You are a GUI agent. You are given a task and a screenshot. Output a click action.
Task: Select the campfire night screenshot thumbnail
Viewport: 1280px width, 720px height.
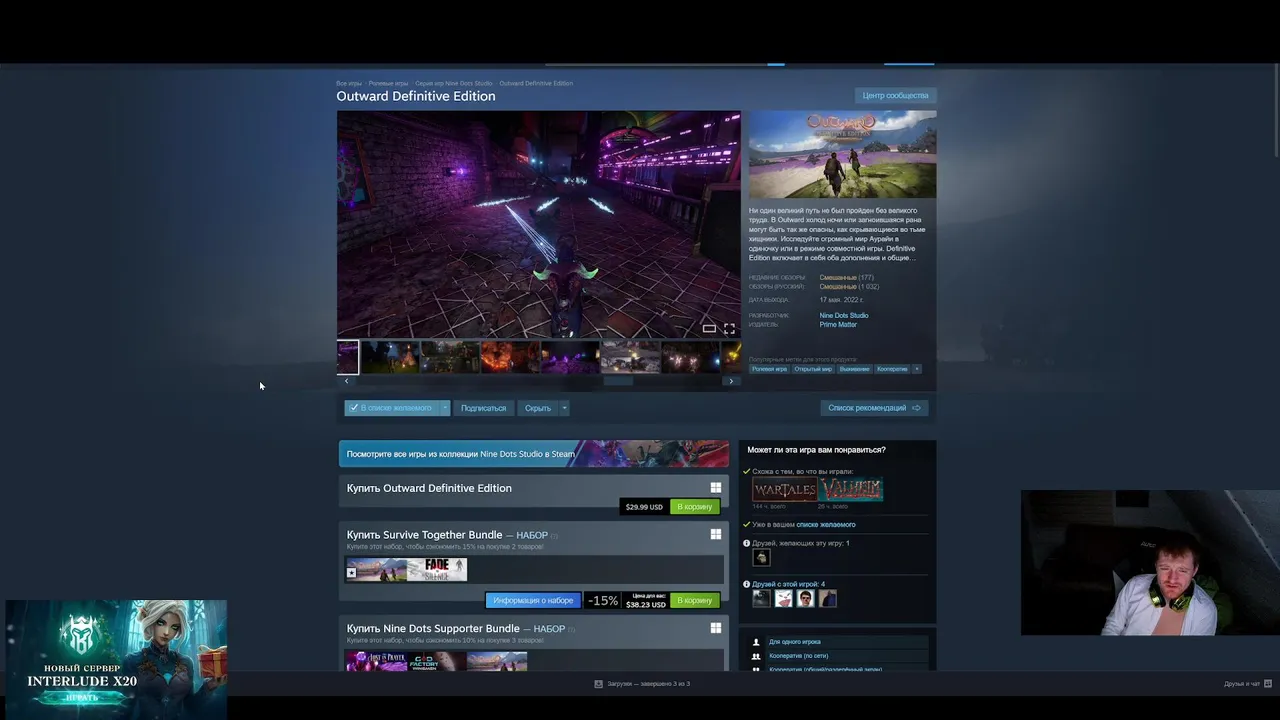390,357
